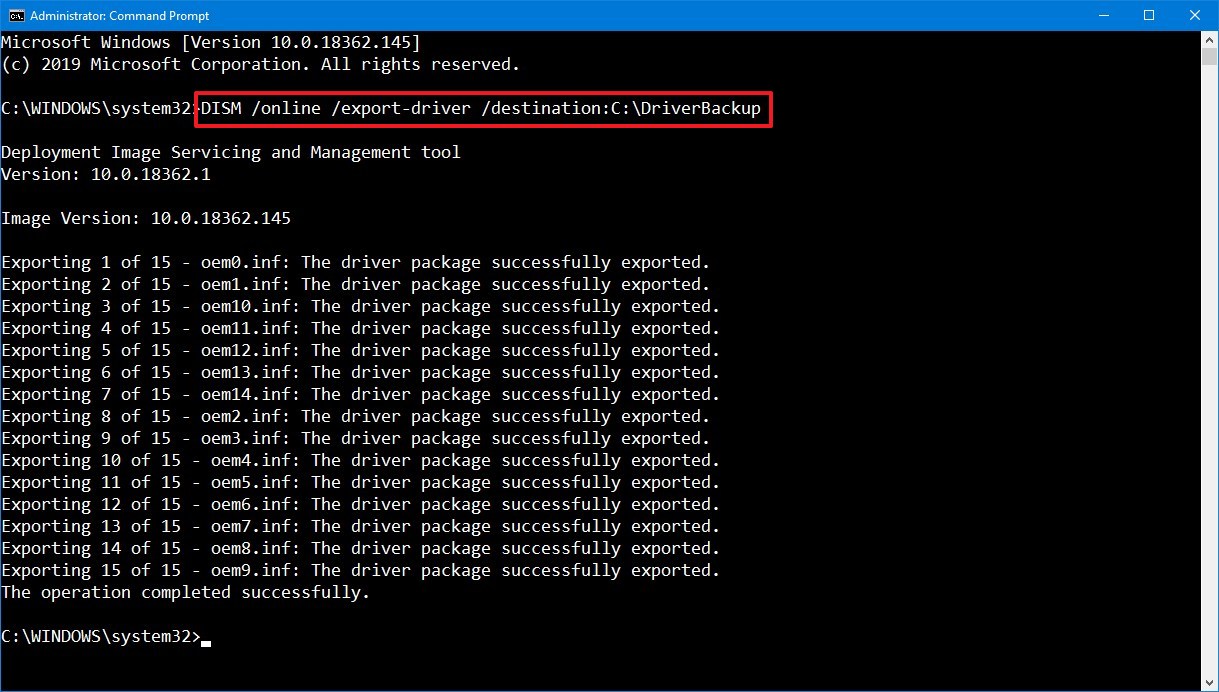Click the 'Exporting 8 of 15 - oem2.inf' line

click(355, 417)
